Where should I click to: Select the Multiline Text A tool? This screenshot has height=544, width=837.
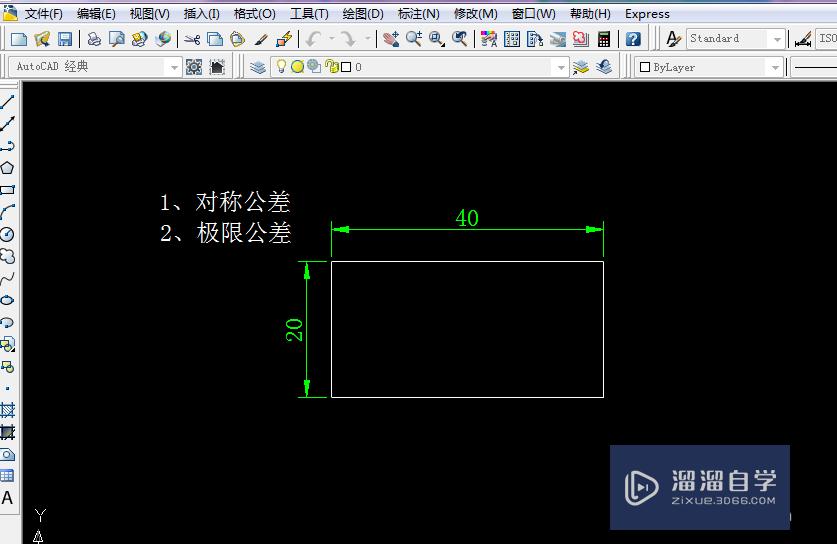click(x=7, y=498)
